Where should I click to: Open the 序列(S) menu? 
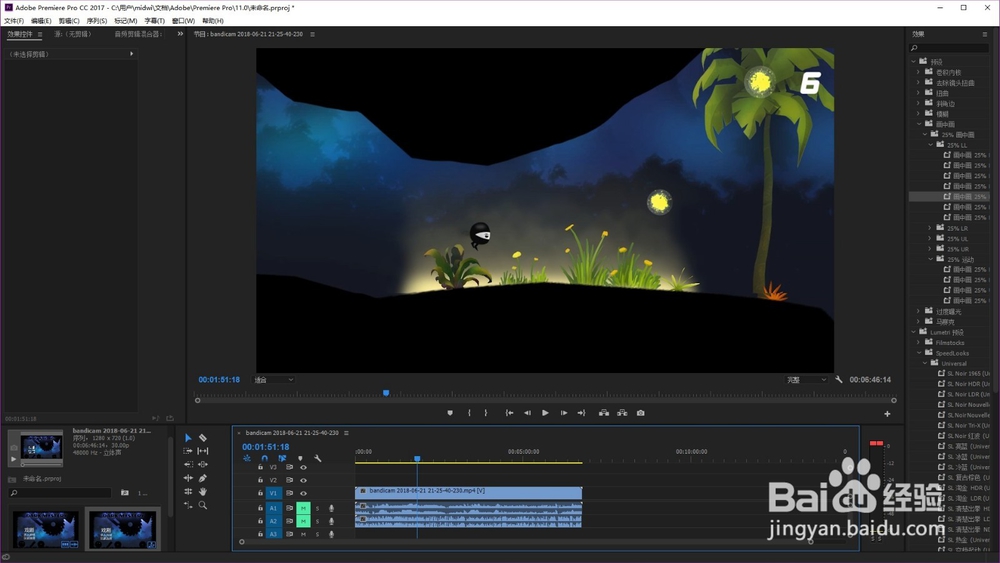point(97,21)
